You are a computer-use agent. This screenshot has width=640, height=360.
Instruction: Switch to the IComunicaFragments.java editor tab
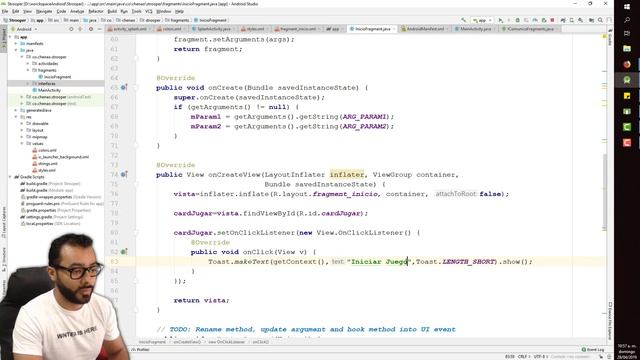[x=530, y=29]
